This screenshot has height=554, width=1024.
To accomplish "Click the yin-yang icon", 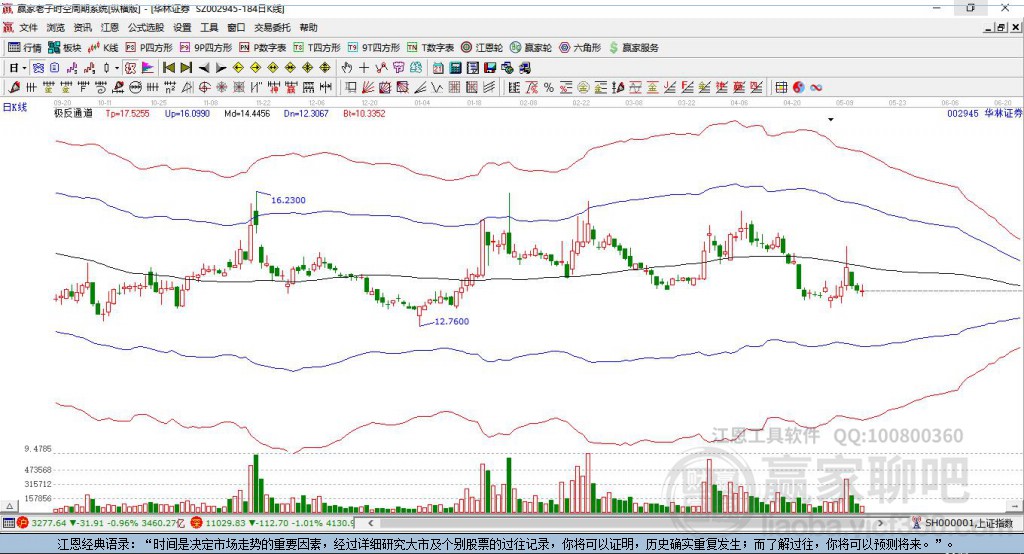I will click(x=799, y=87).
